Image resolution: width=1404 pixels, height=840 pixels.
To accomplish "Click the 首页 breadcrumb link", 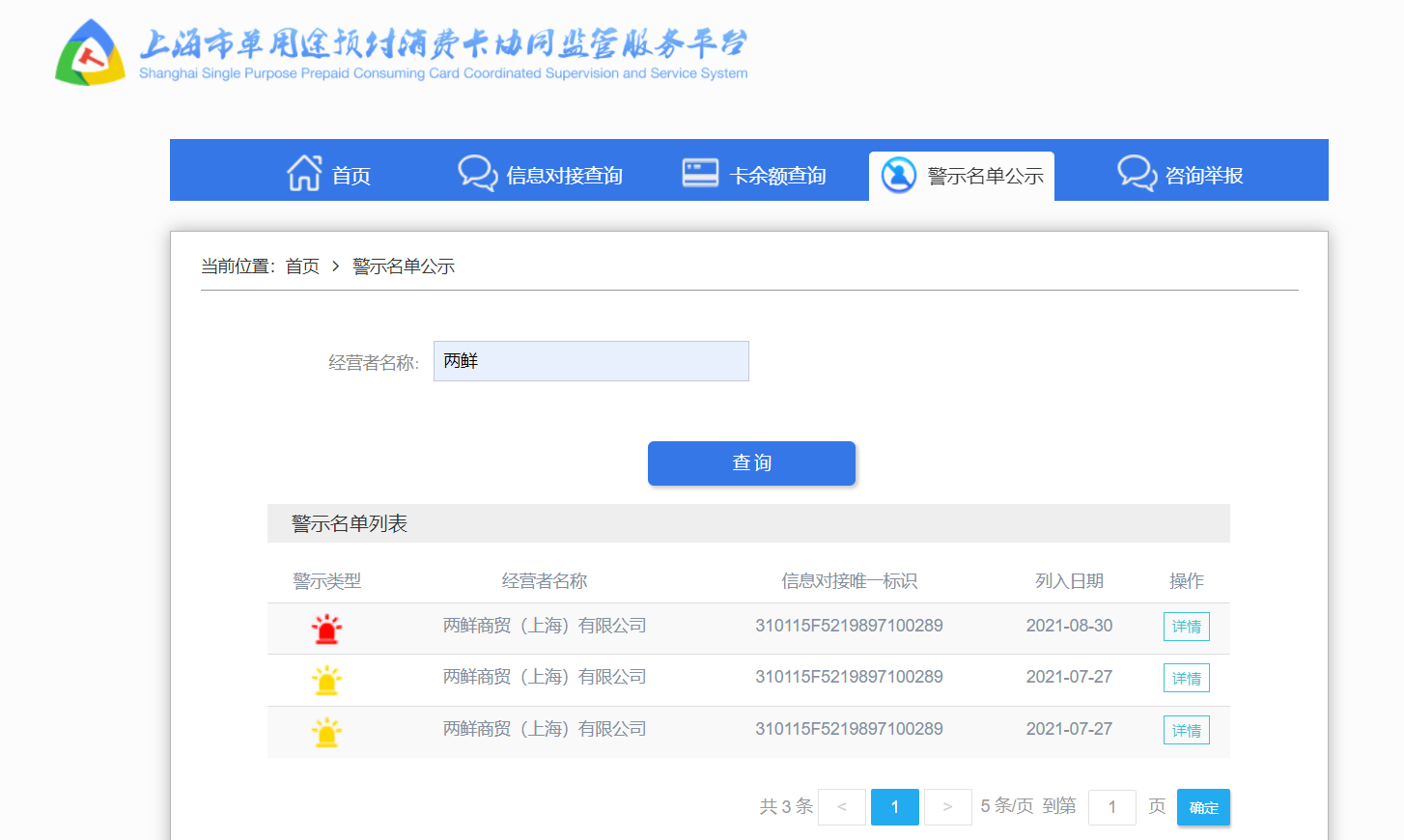I will (302, 266).
